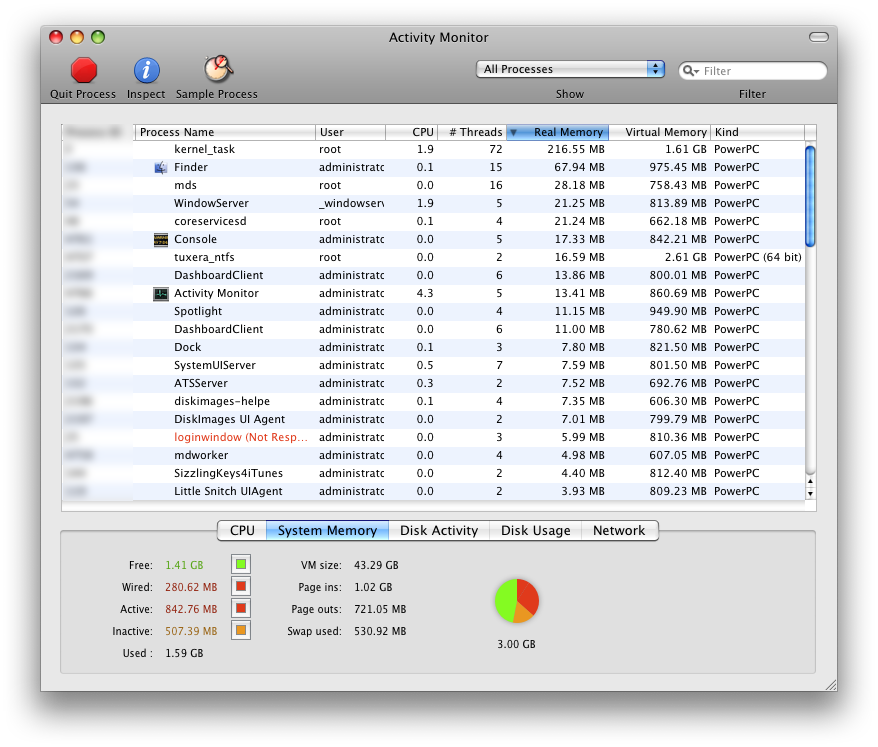Click the green Free memory color swatch

[241, 564]
